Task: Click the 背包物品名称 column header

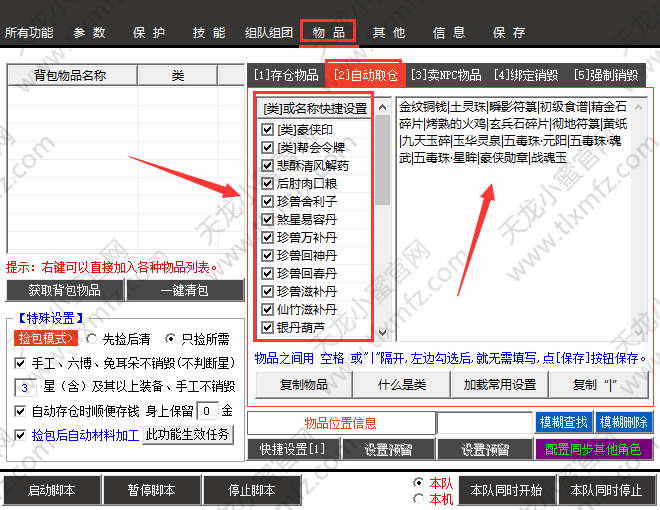Action: coord(72,75)
